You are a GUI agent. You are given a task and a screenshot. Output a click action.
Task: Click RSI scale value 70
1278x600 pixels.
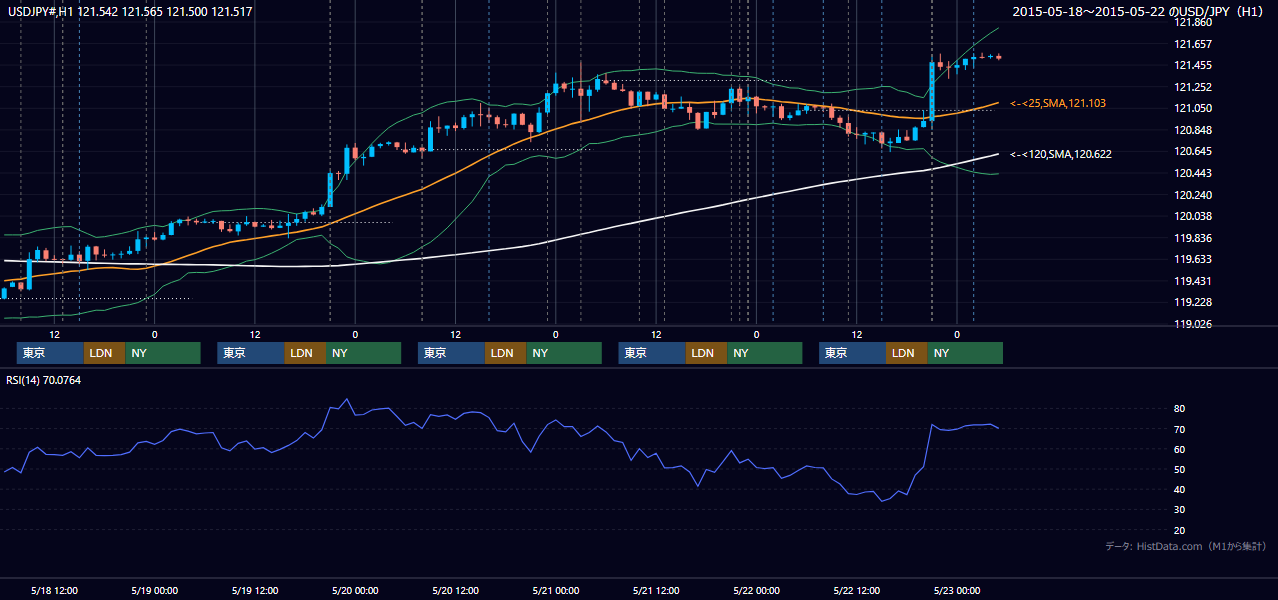[x=1180, y=429]
